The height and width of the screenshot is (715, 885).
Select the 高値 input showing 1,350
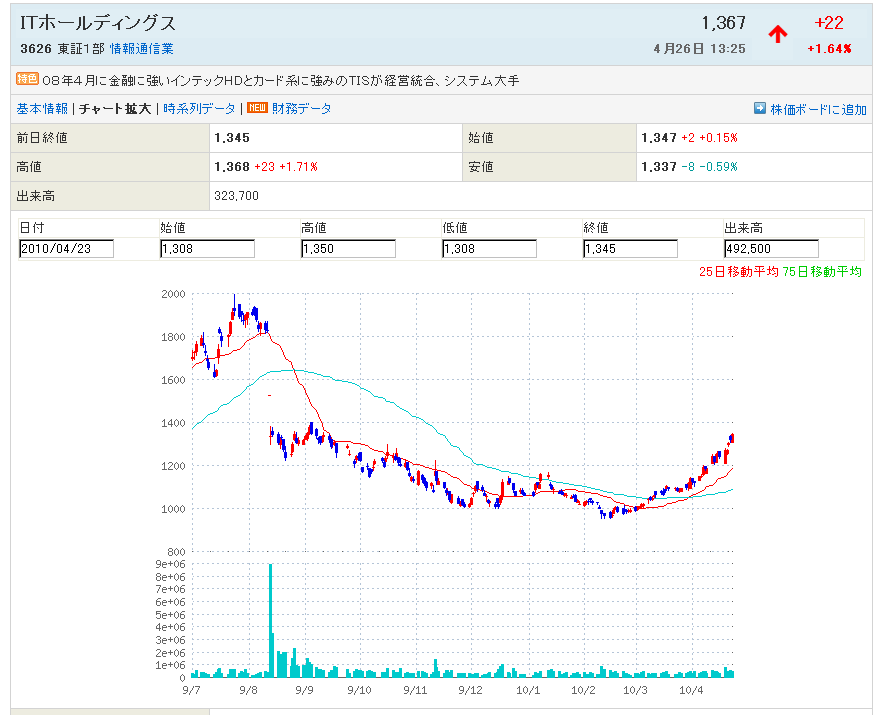(x=348, y=249)
